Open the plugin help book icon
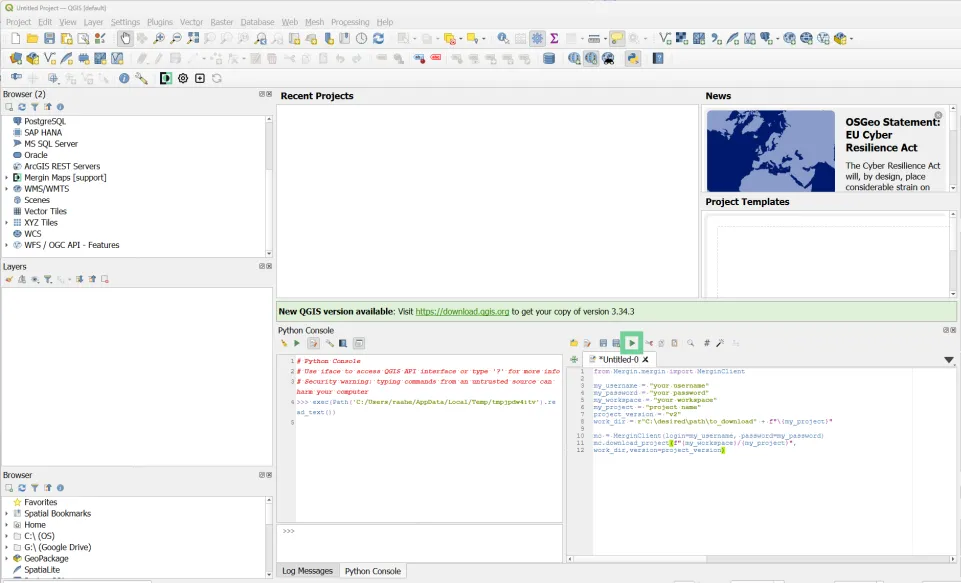 [658, 59]
